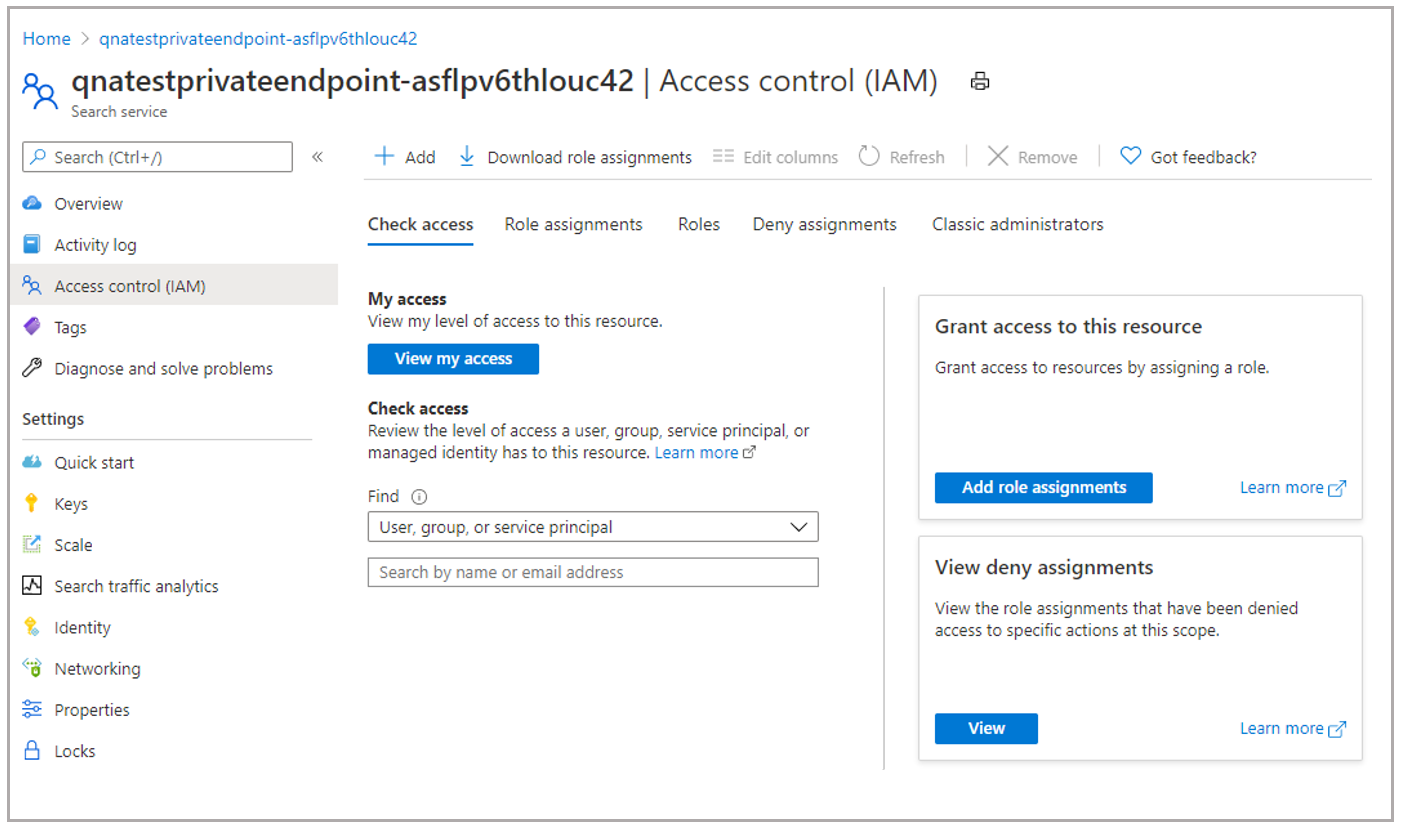Click the Got feedback? heart item
This screenshot has height=833, width=1403.
point(1188,157)
